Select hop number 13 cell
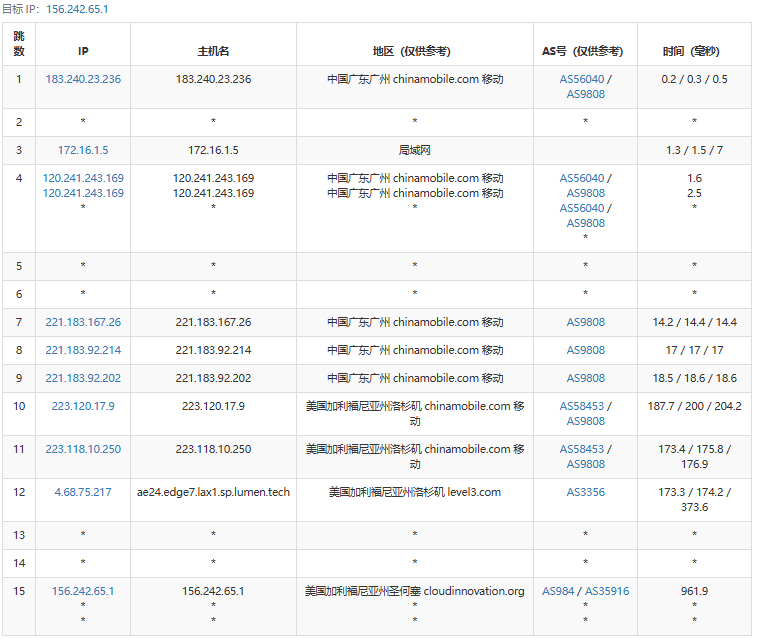 (19, 535)
